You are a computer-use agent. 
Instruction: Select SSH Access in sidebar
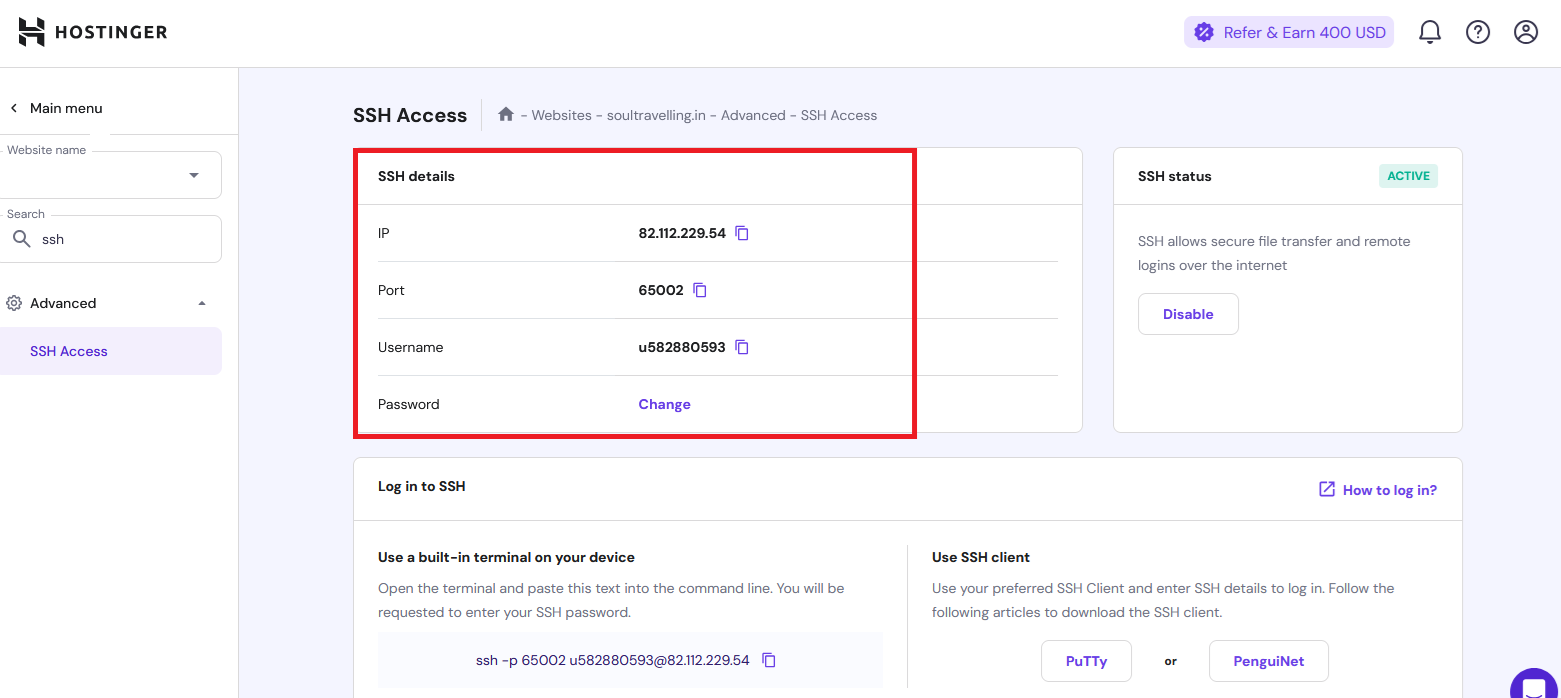click(69, 351)
